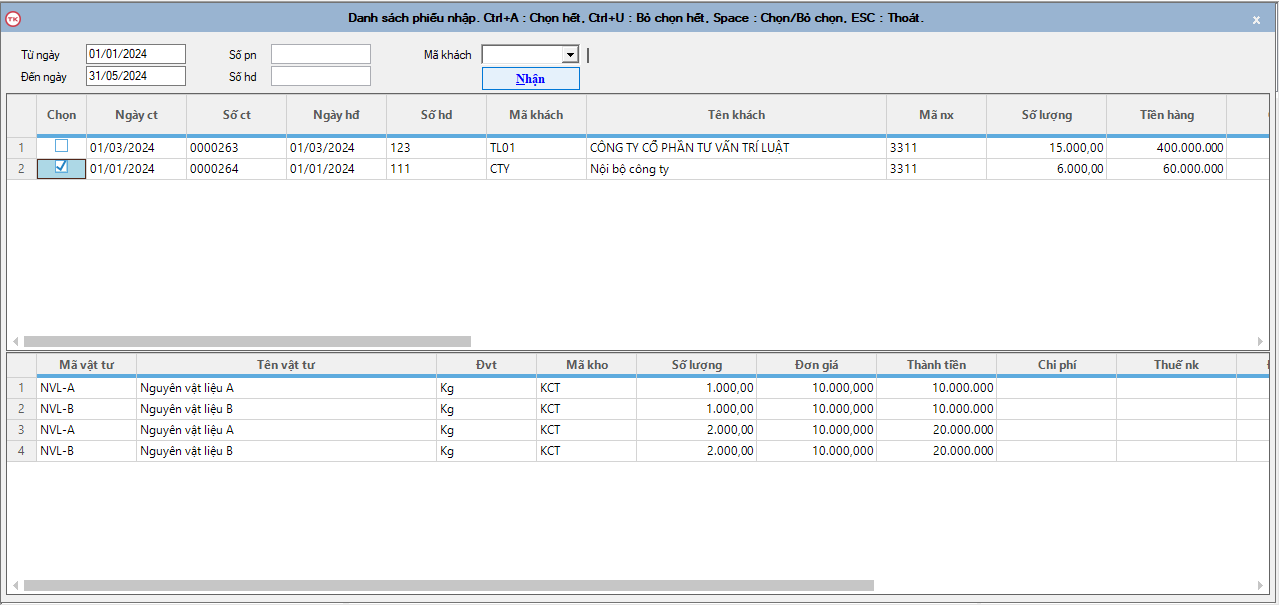The width and height of the screenshot is (1280, 606).
Task: Uncheck the checkbox for voucher 0000264
Action: [x=61, y=168]
